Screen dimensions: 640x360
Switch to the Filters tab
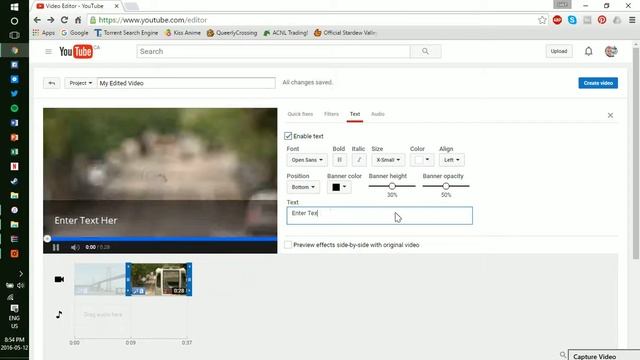click(331, 114)
